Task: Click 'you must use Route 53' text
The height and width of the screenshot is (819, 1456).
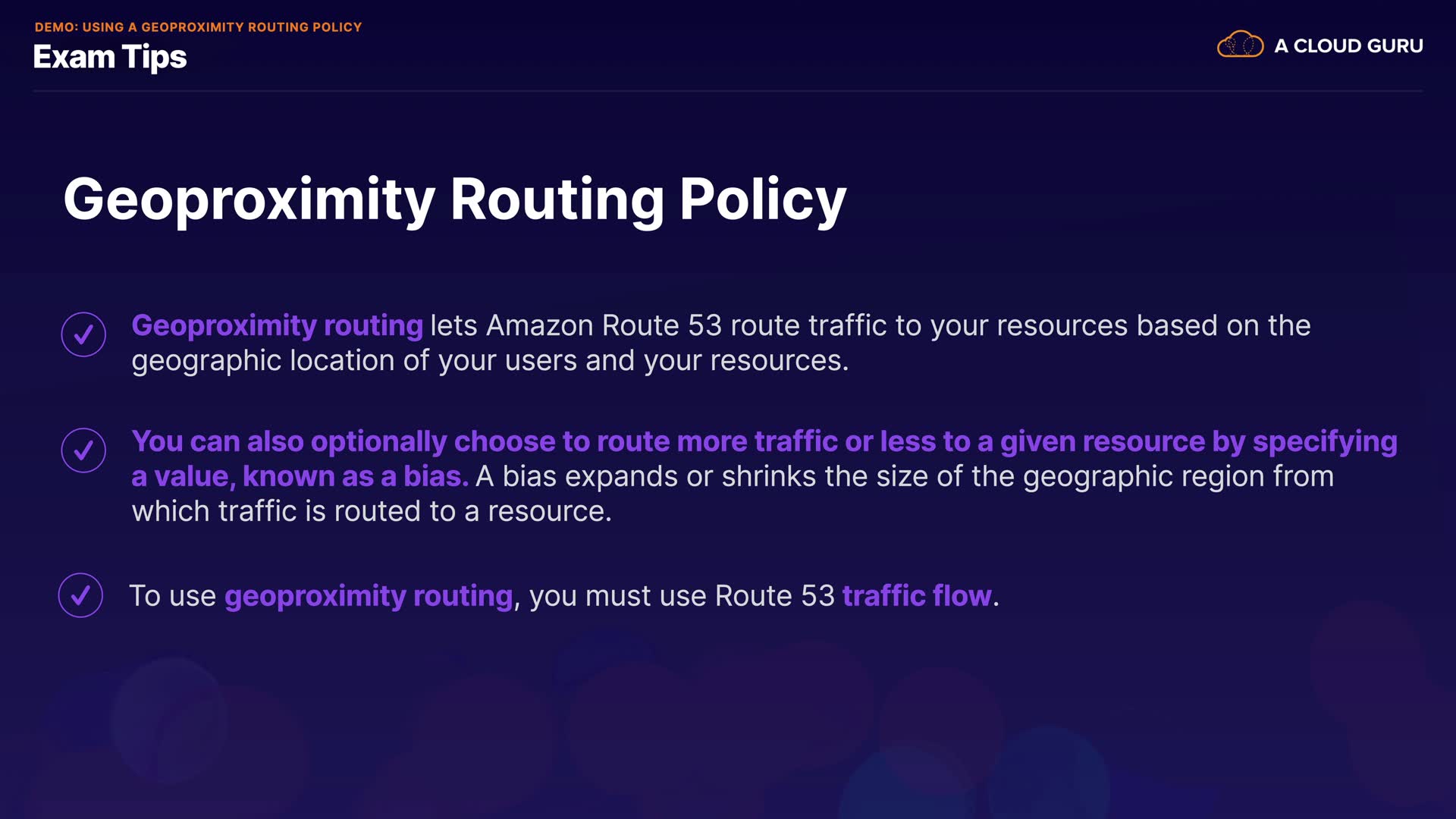Action: 681,596
